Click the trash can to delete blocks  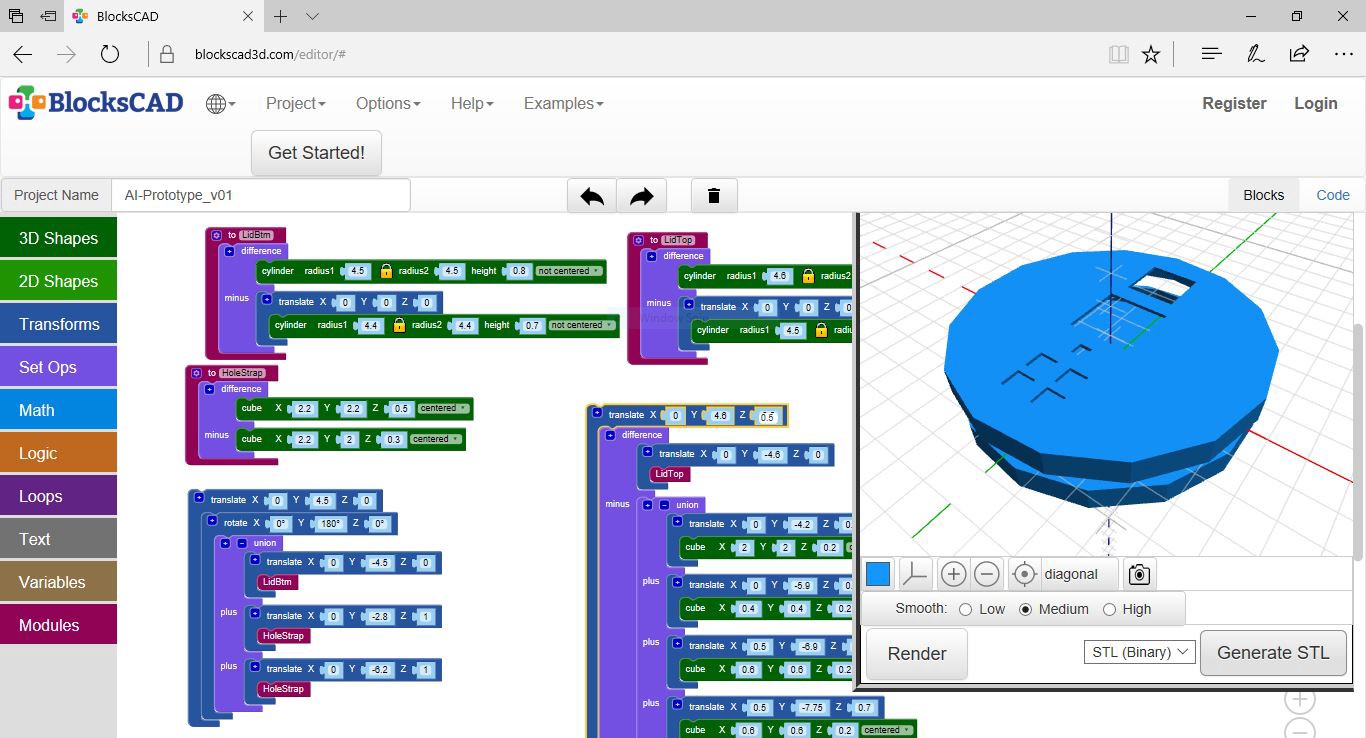(714, 195)
